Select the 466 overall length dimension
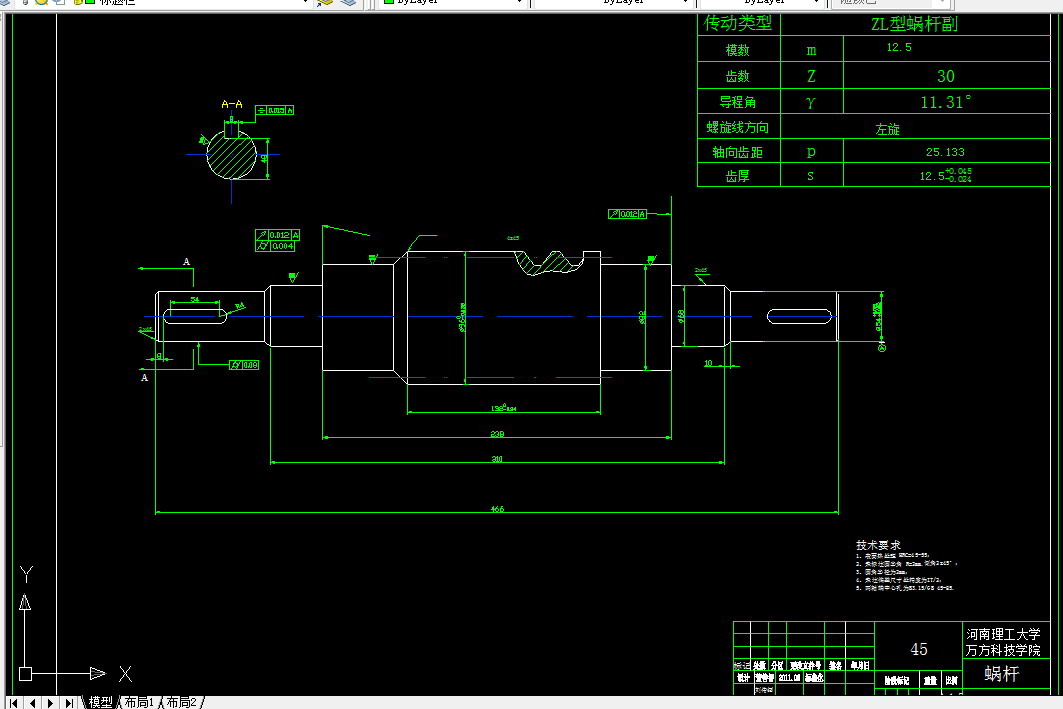The height and width of the screenshot is (709, 1063). tap(497, 509)
